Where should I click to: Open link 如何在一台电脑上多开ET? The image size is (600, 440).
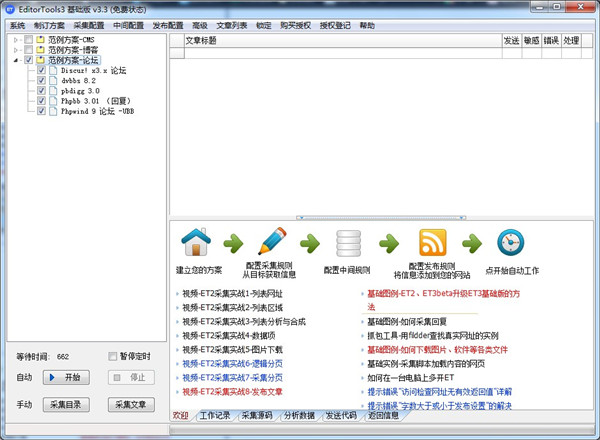[411, 378]
